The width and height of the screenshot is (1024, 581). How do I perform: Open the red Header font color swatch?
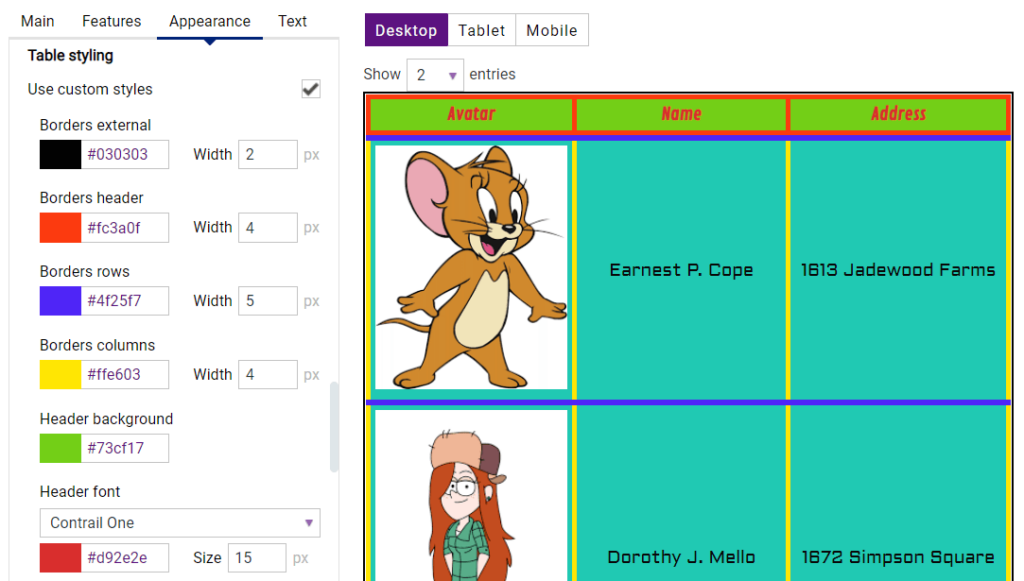point(60,557)
